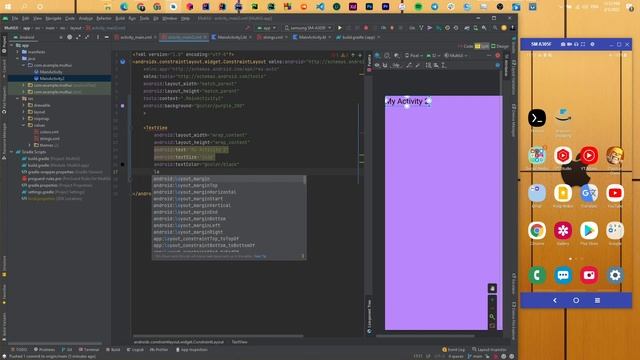Click the design surface select icon in the layout toolbar
This screenshot has width=640, height=360.
tap(378, 56)
